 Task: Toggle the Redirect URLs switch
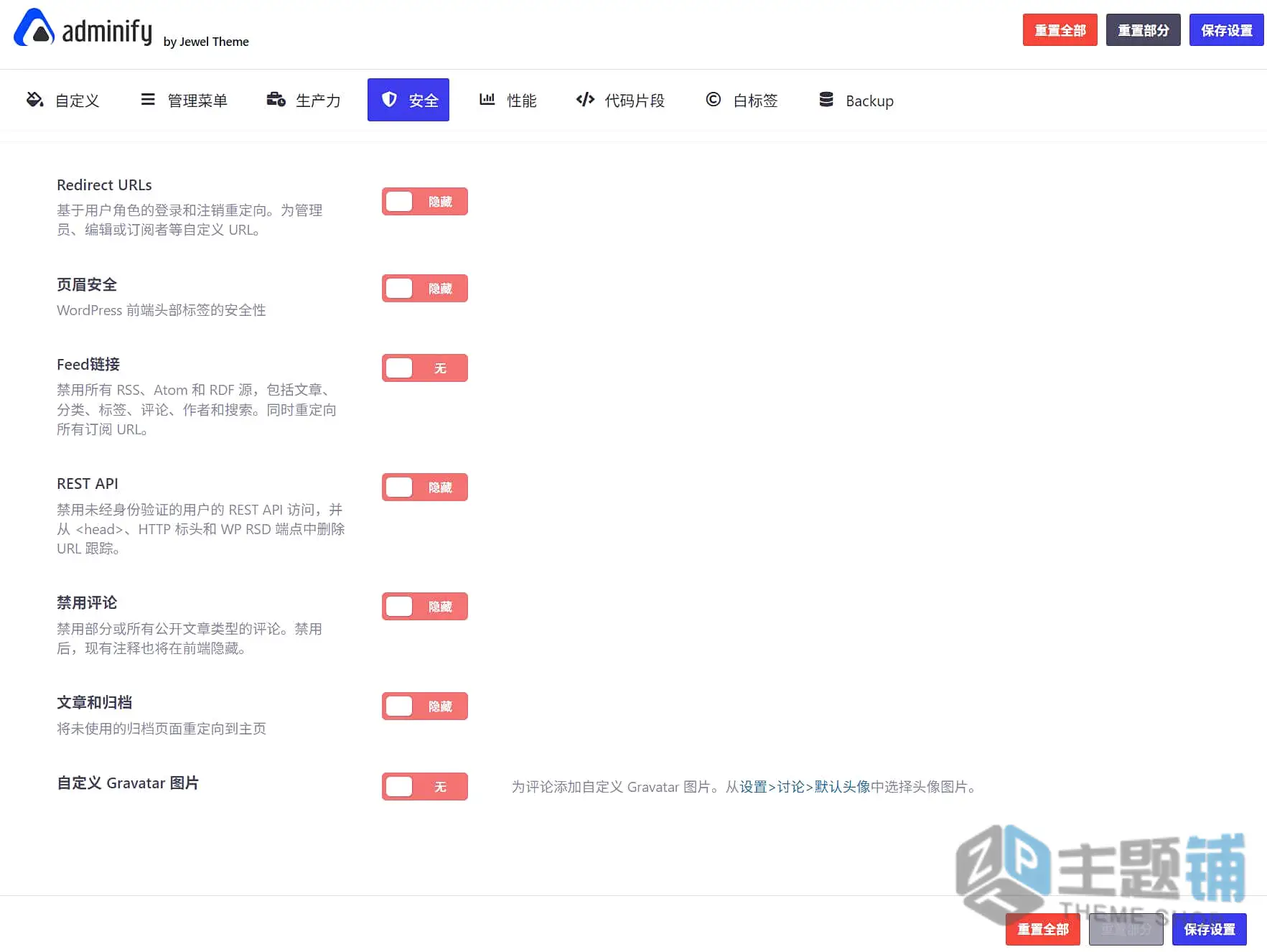[x=424, y=202]
